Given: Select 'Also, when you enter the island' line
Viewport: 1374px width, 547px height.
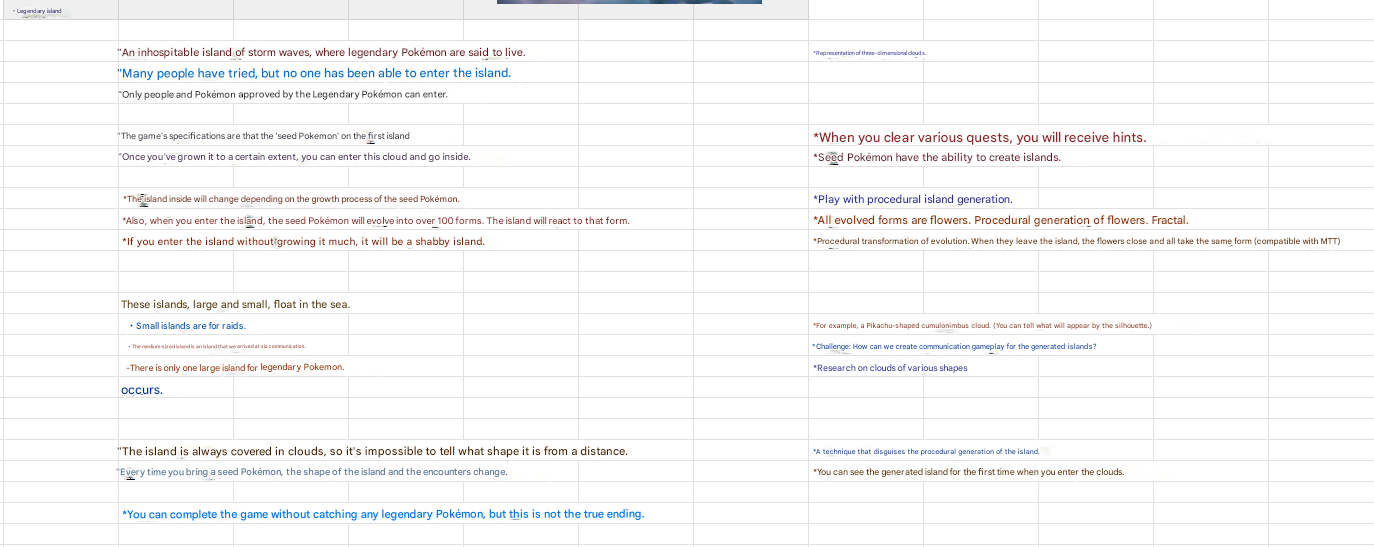Looking at the screenshot, I should click(x=376, y=220).
